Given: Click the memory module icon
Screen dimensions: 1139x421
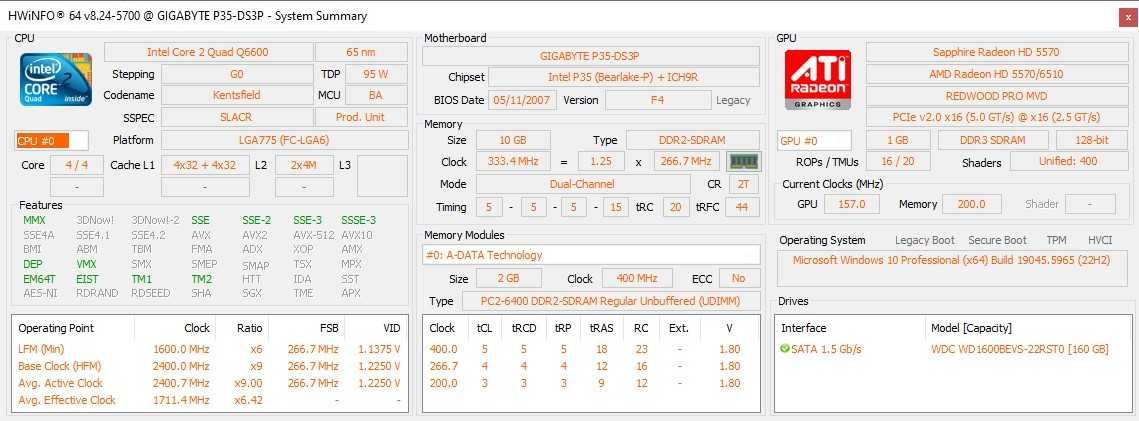Looking at the screenshot, I should [x=742, y=161].
